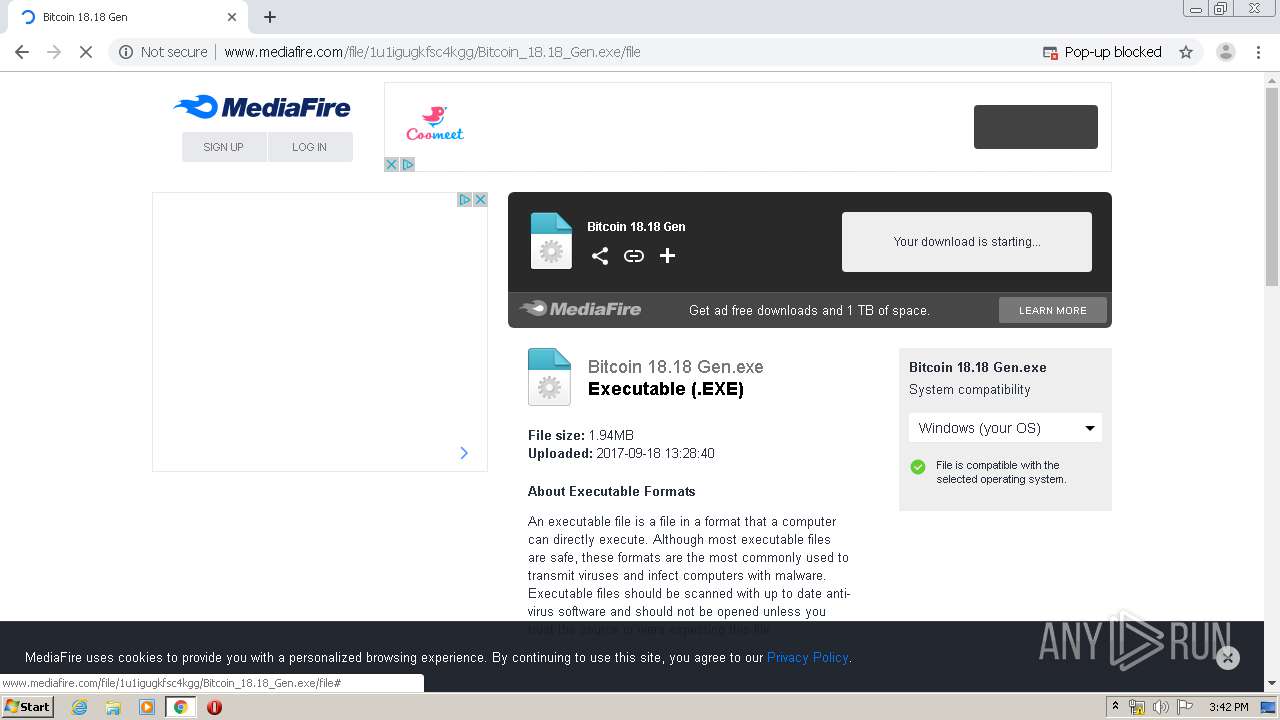Close the left sidebar ad with X icon

[x=480, y=200]
